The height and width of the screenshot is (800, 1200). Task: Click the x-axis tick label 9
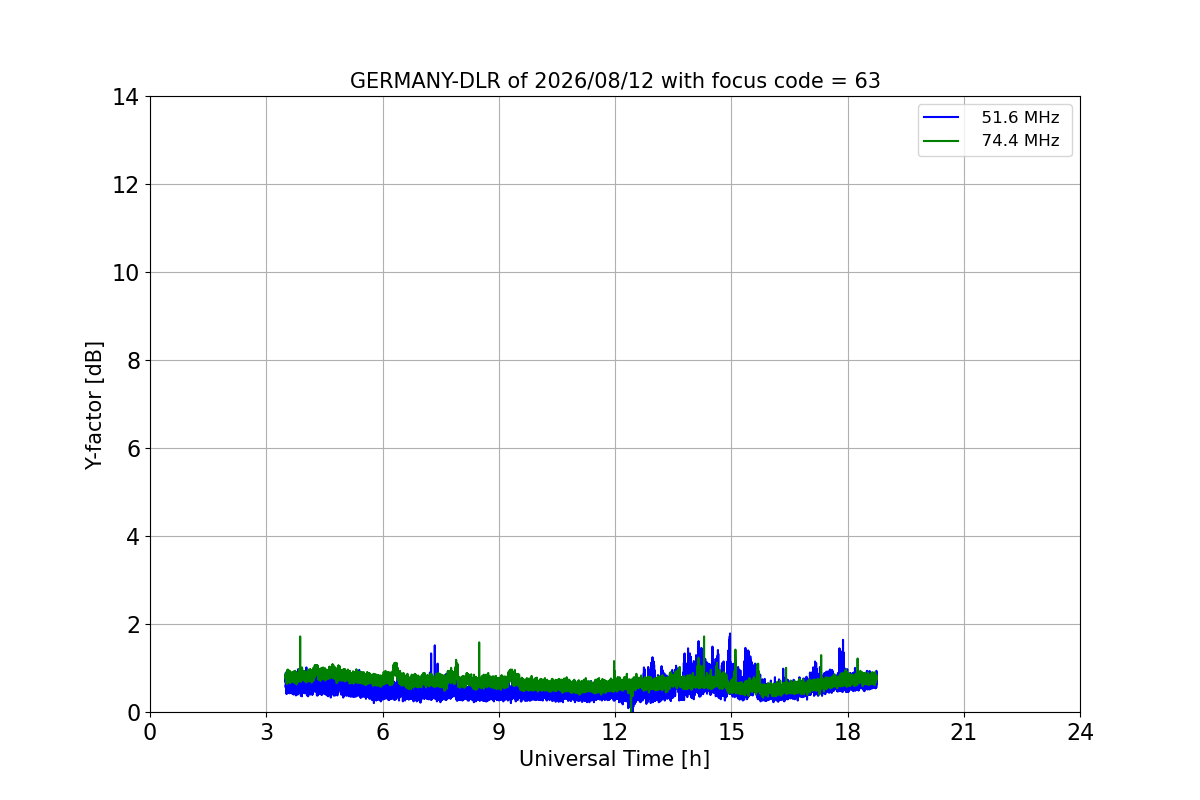tap(499, 732)
